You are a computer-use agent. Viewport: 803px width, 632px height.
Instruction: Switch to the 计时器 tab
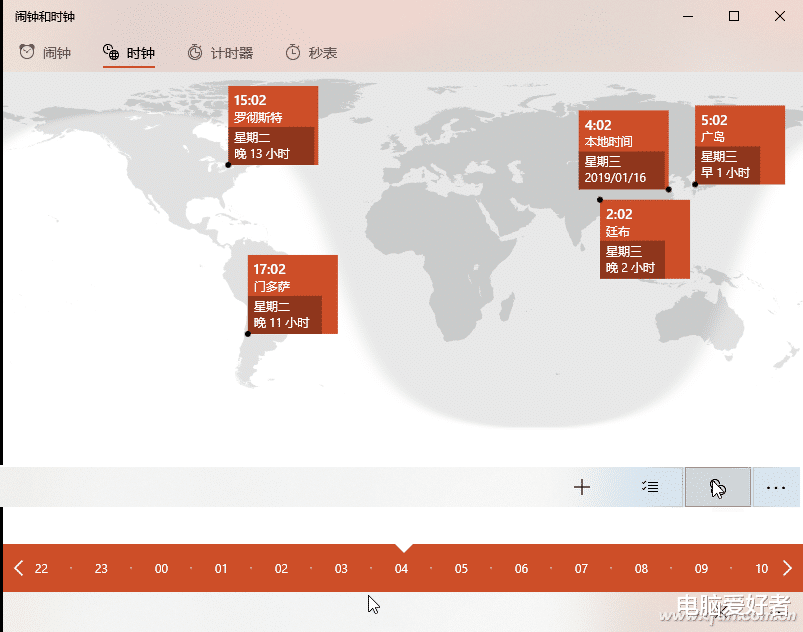[x=232, y=53]
